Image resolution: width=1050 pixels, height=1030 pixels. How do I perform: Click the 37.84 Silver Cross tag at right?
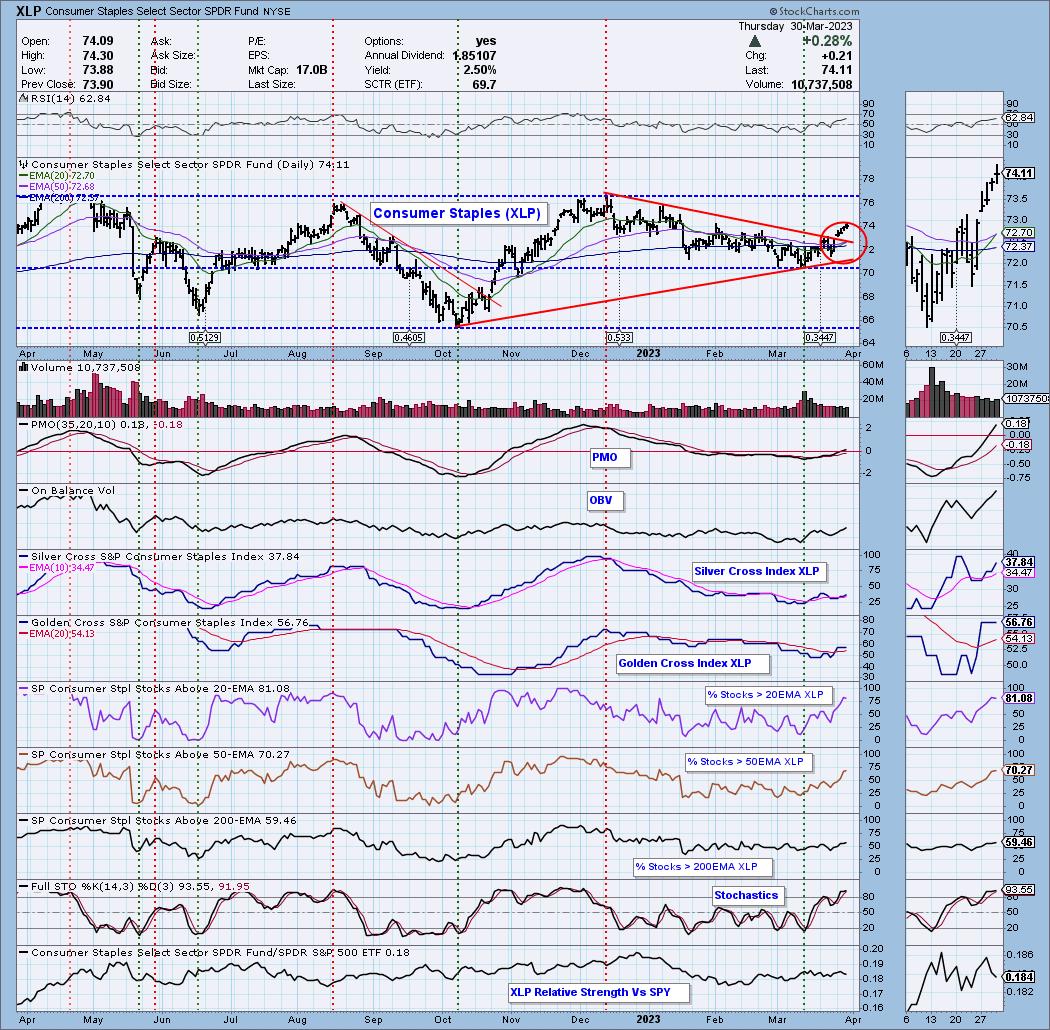[x=1019, y=563]
